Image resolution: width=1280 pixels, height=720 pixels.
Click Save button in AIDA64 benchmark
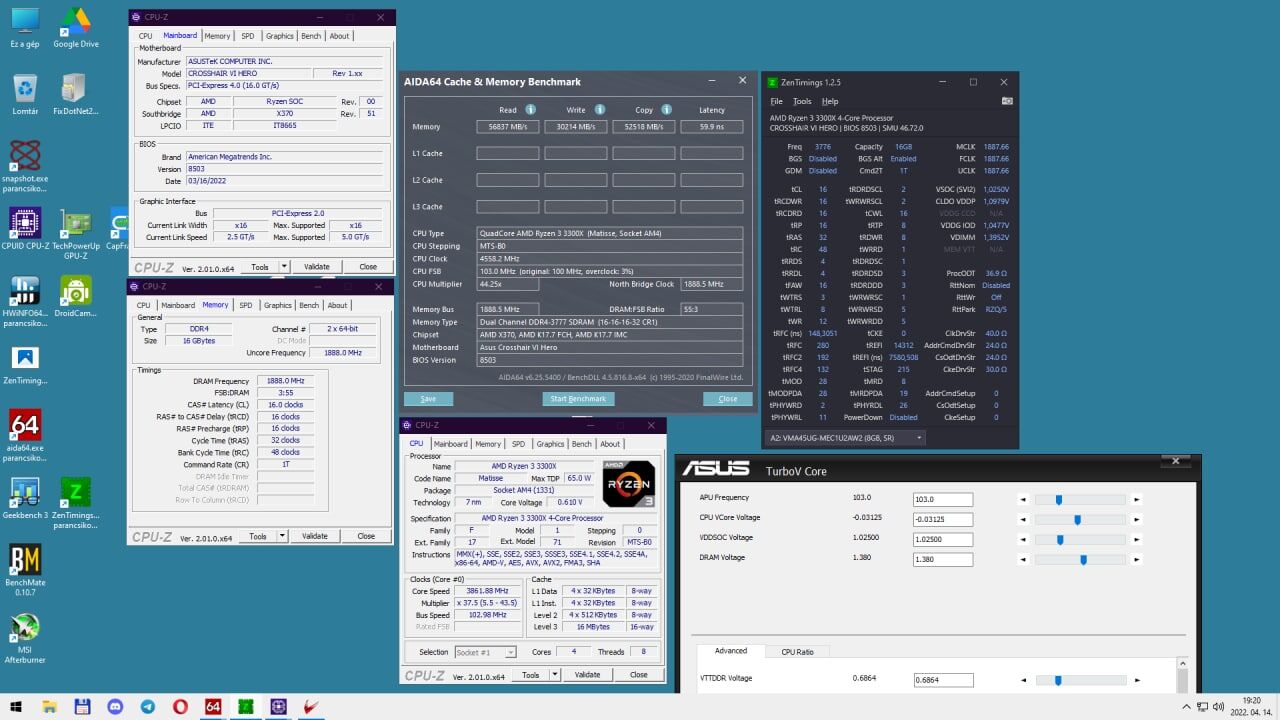tap(428, 398)
